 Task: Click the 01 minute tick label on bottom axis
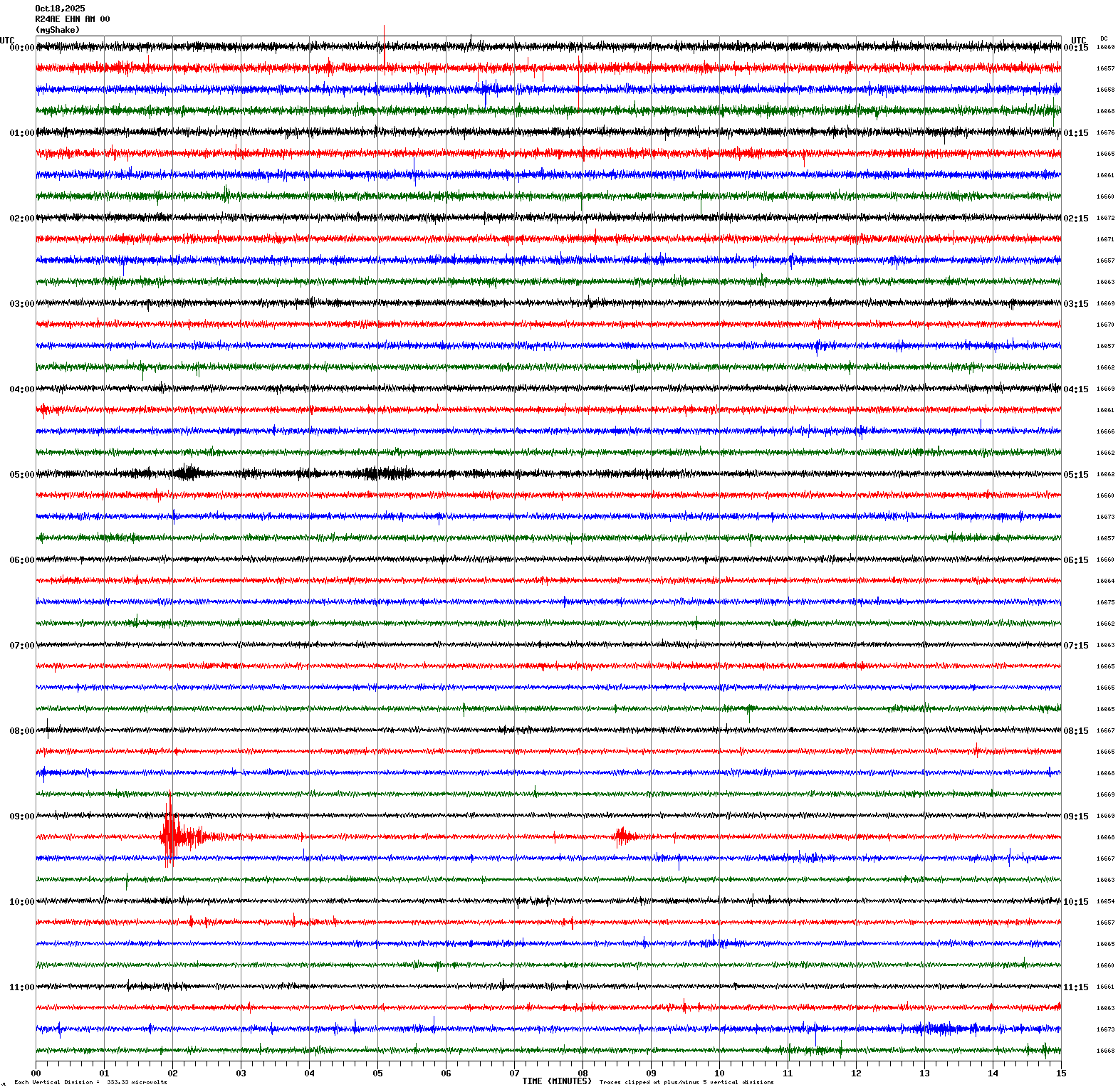tap(105, 1073)
